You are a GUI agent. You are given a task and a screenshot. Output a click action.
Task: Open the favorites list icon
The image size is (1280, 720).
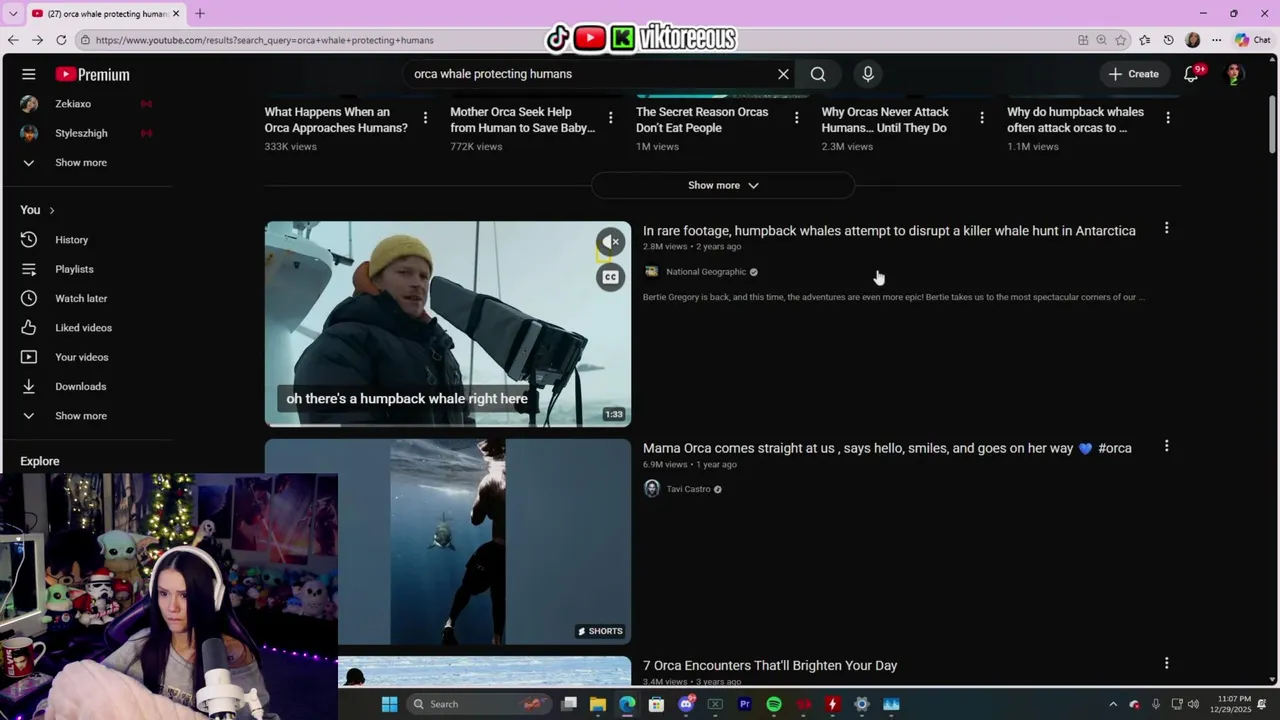coord(1145,40)
